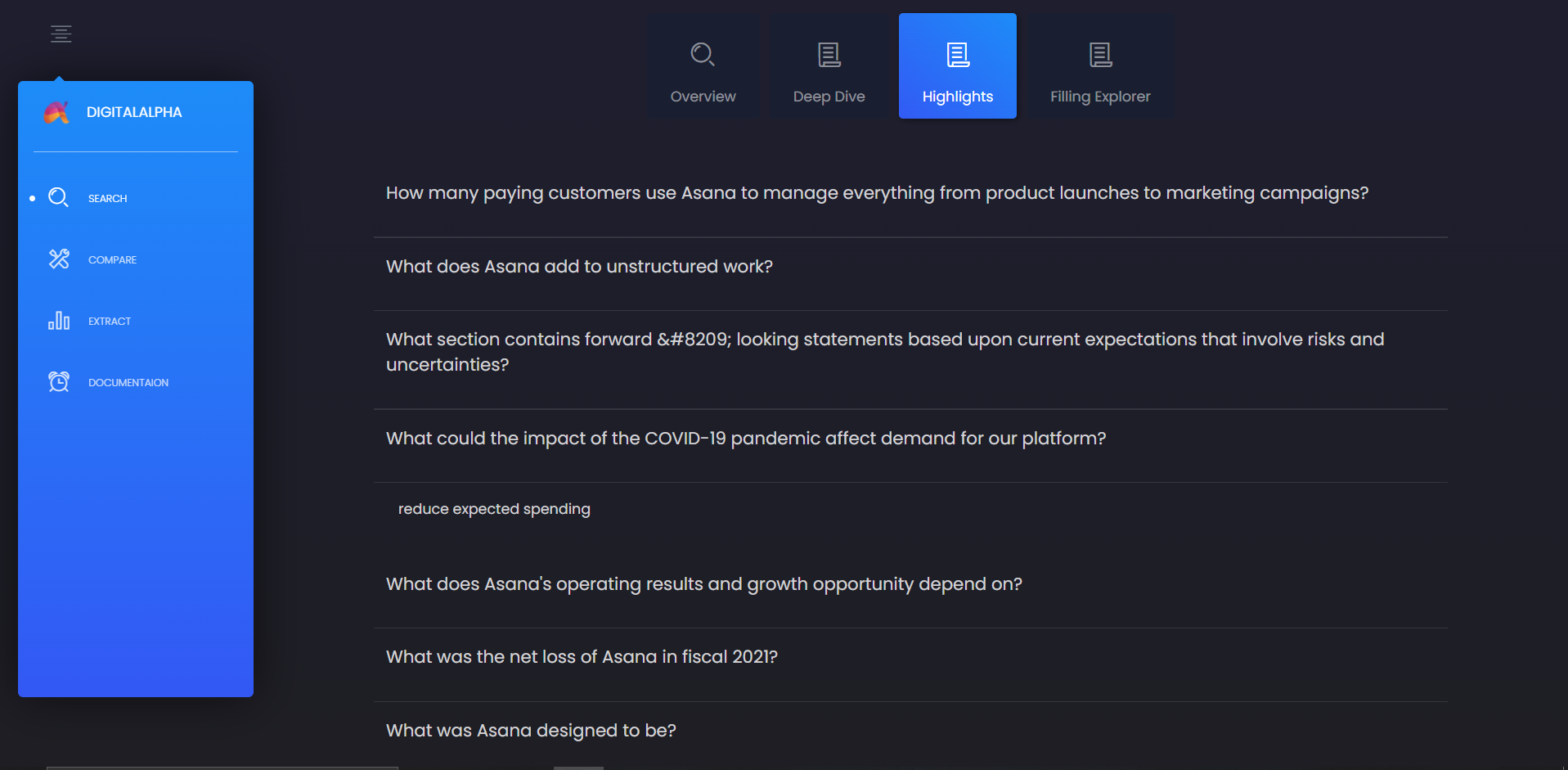Click the Deep Dive document icon
1568x770 pixels.
[829, 55]
